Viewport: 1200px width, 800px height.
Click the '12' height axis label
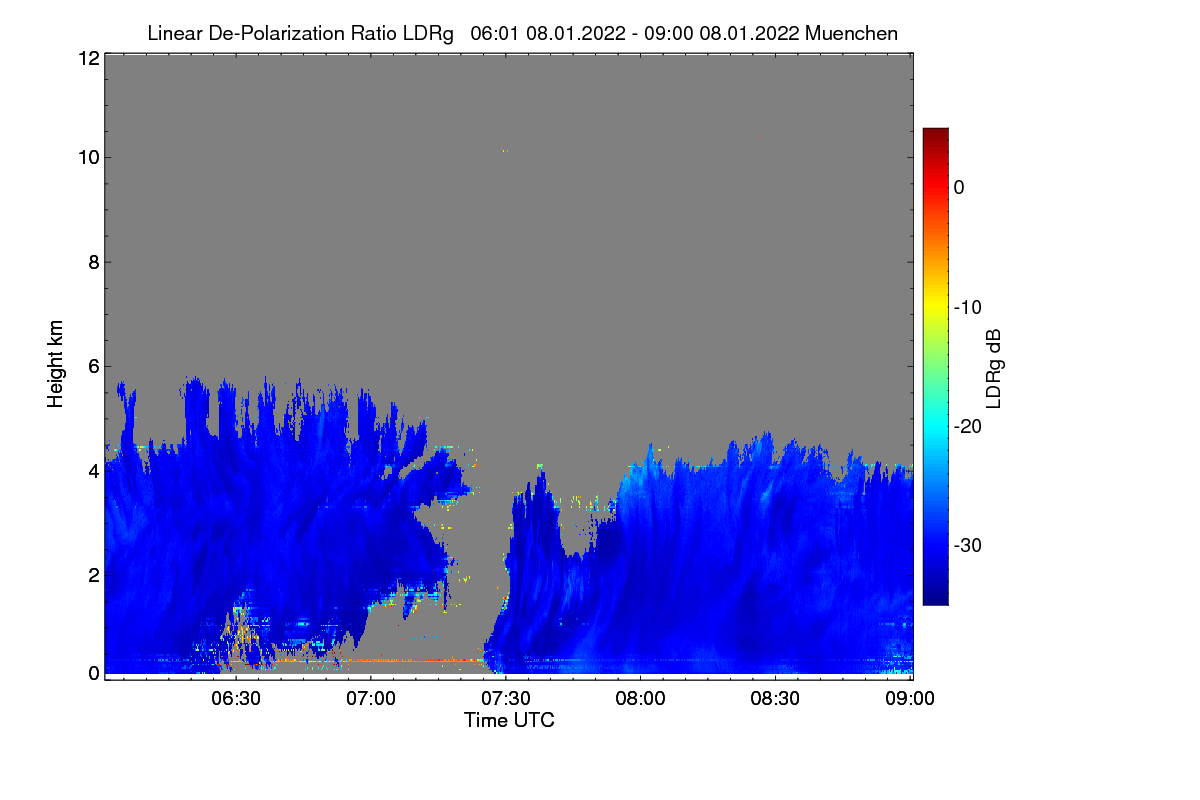pos(87,58)
